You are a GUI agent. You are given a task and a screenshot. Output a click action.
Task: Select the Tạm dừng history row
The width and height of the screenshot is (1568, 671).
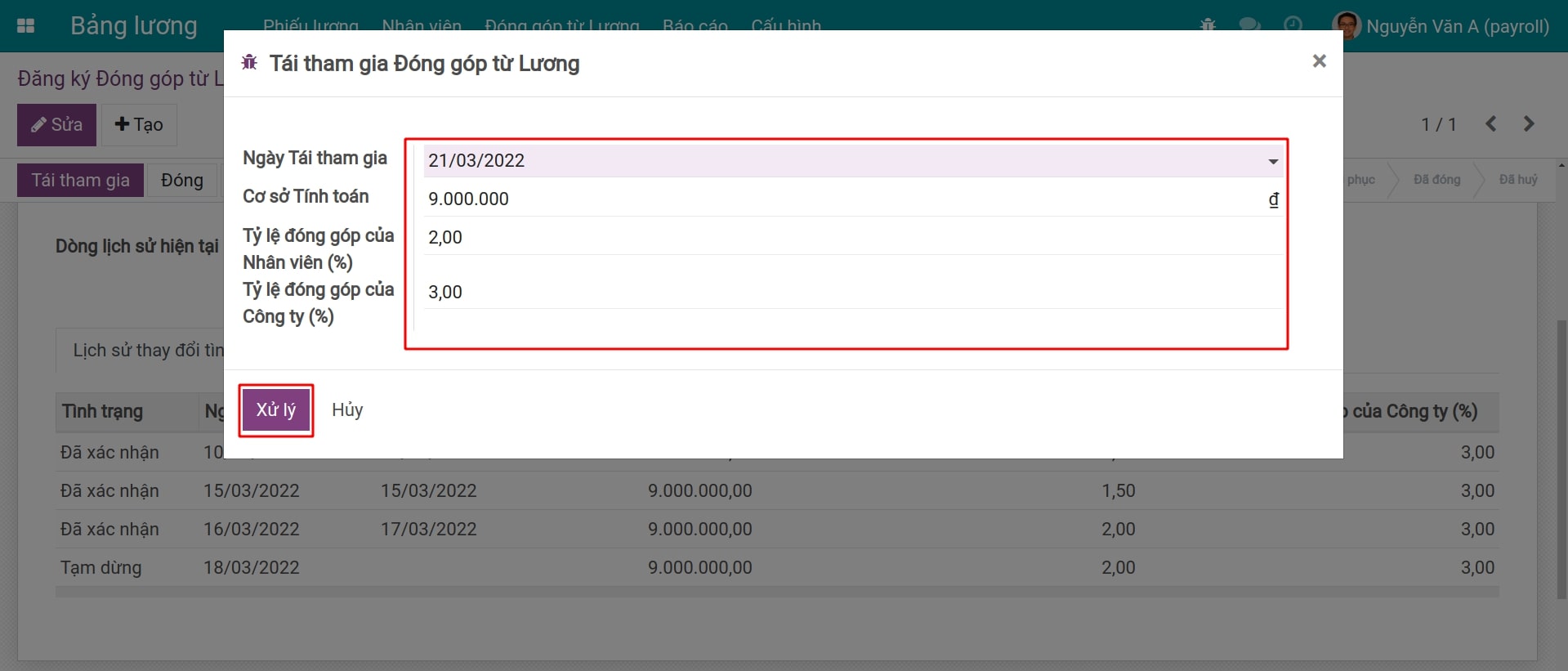(x=101, y=567)
